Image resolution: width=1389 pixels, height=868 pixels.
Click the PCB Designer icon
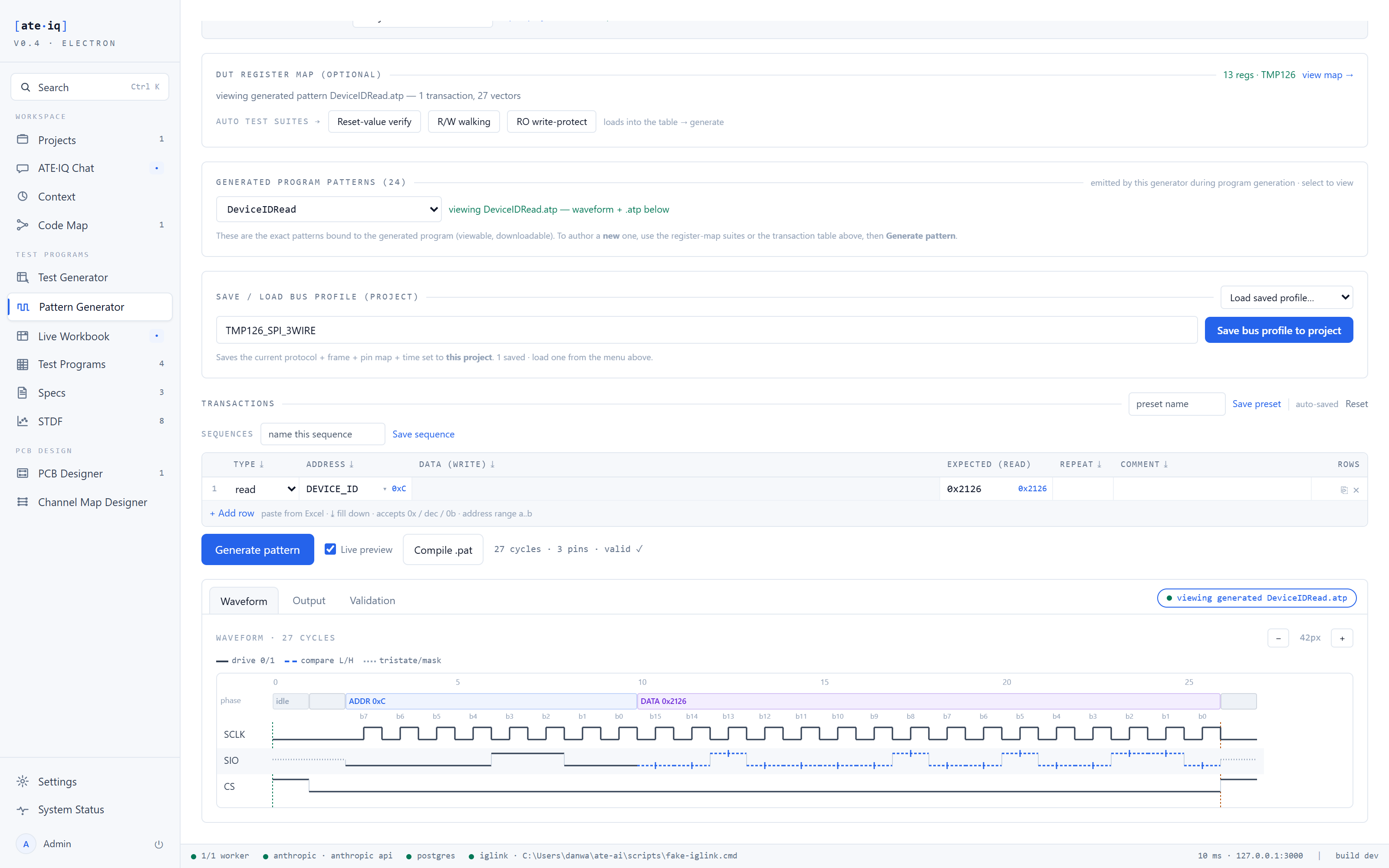coord(23,473)
